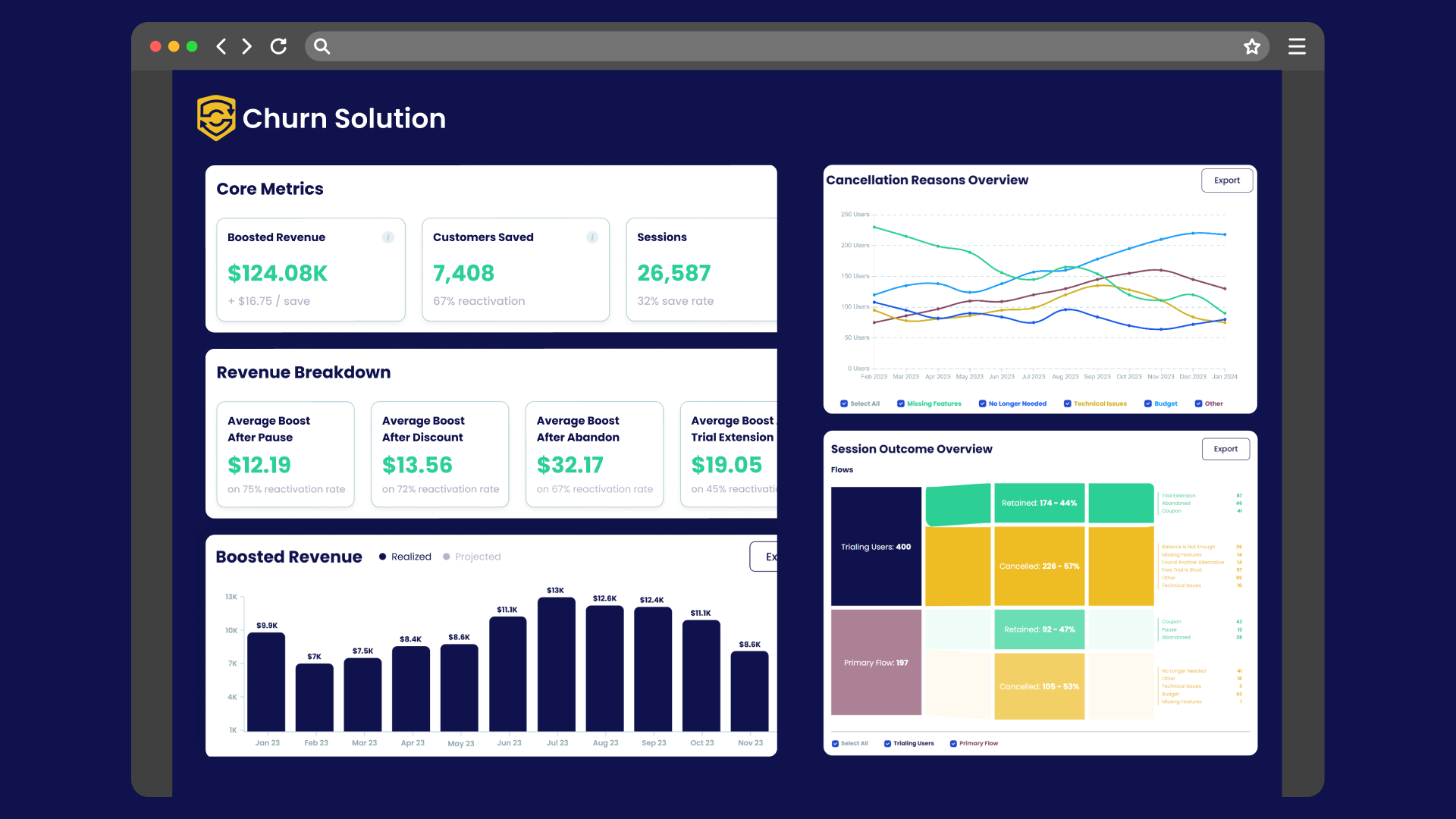
Task: Uncheck Technical Issues in the cancellation legend
Action: point(1068,403)
